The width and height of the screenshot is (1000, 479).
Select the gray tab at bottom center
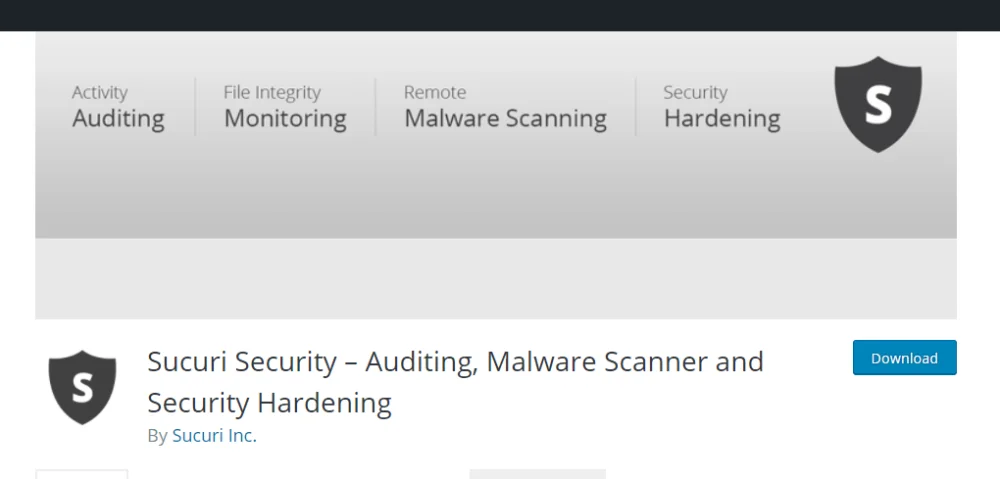537,474
